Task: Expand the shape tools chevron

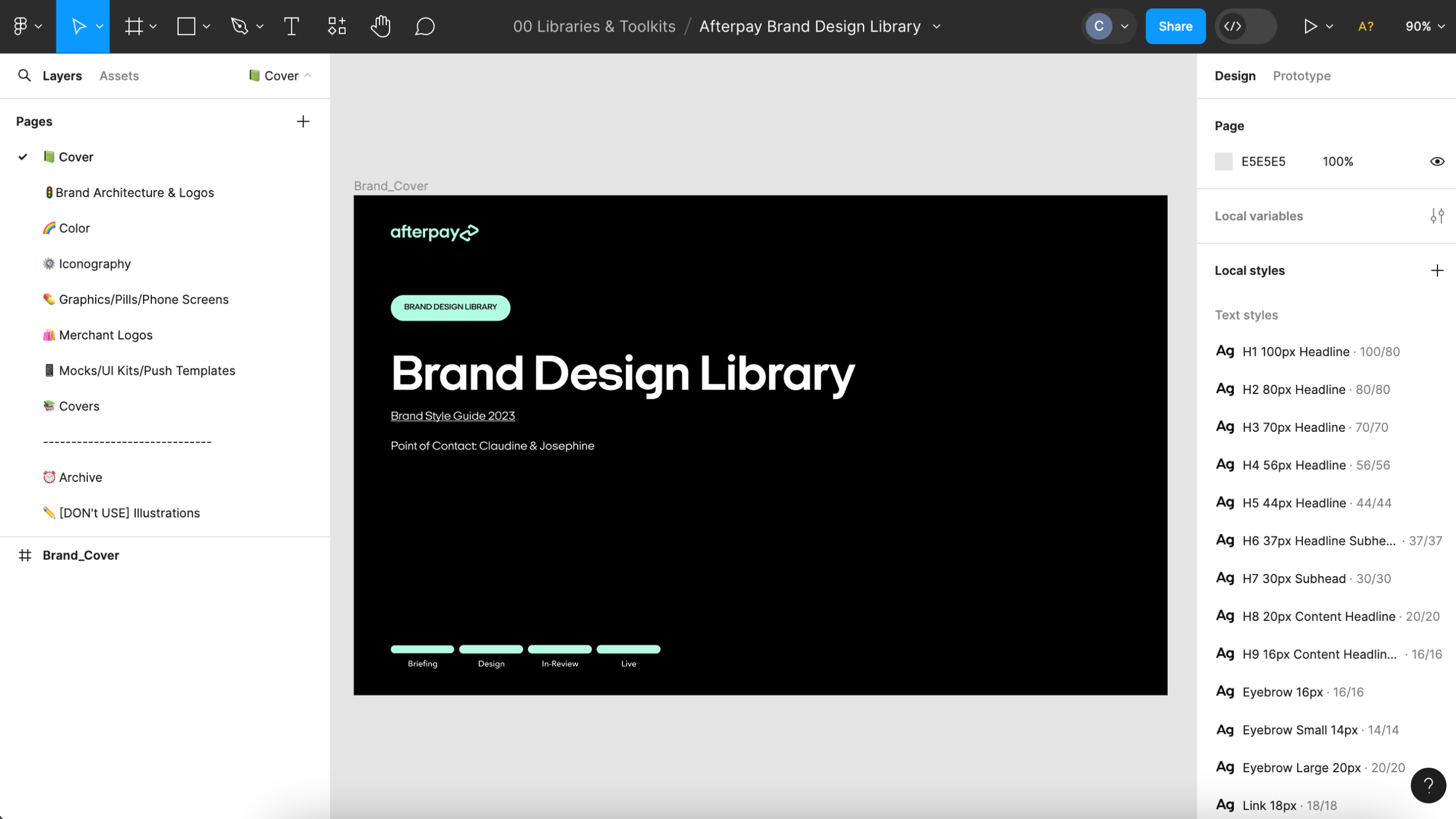Action: click(x=206, y=26)
